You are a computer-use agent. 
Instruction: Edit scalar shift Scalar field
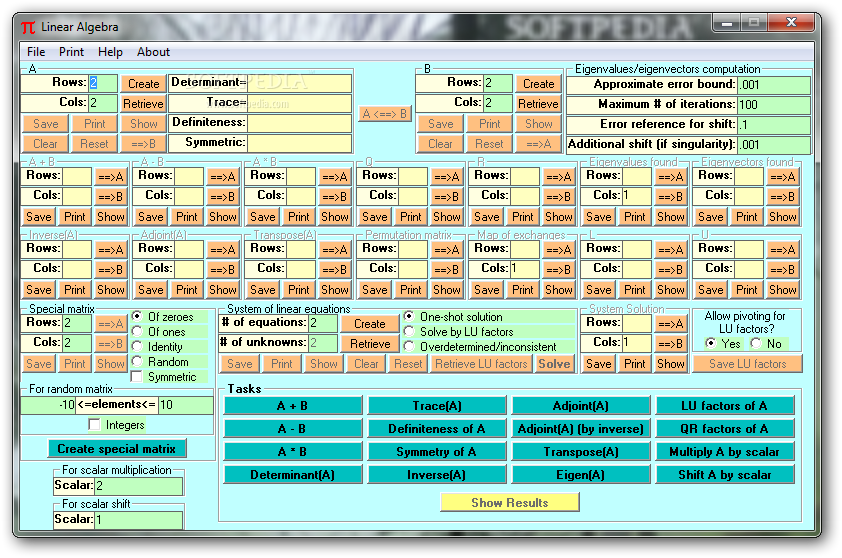tap(139, 520)
